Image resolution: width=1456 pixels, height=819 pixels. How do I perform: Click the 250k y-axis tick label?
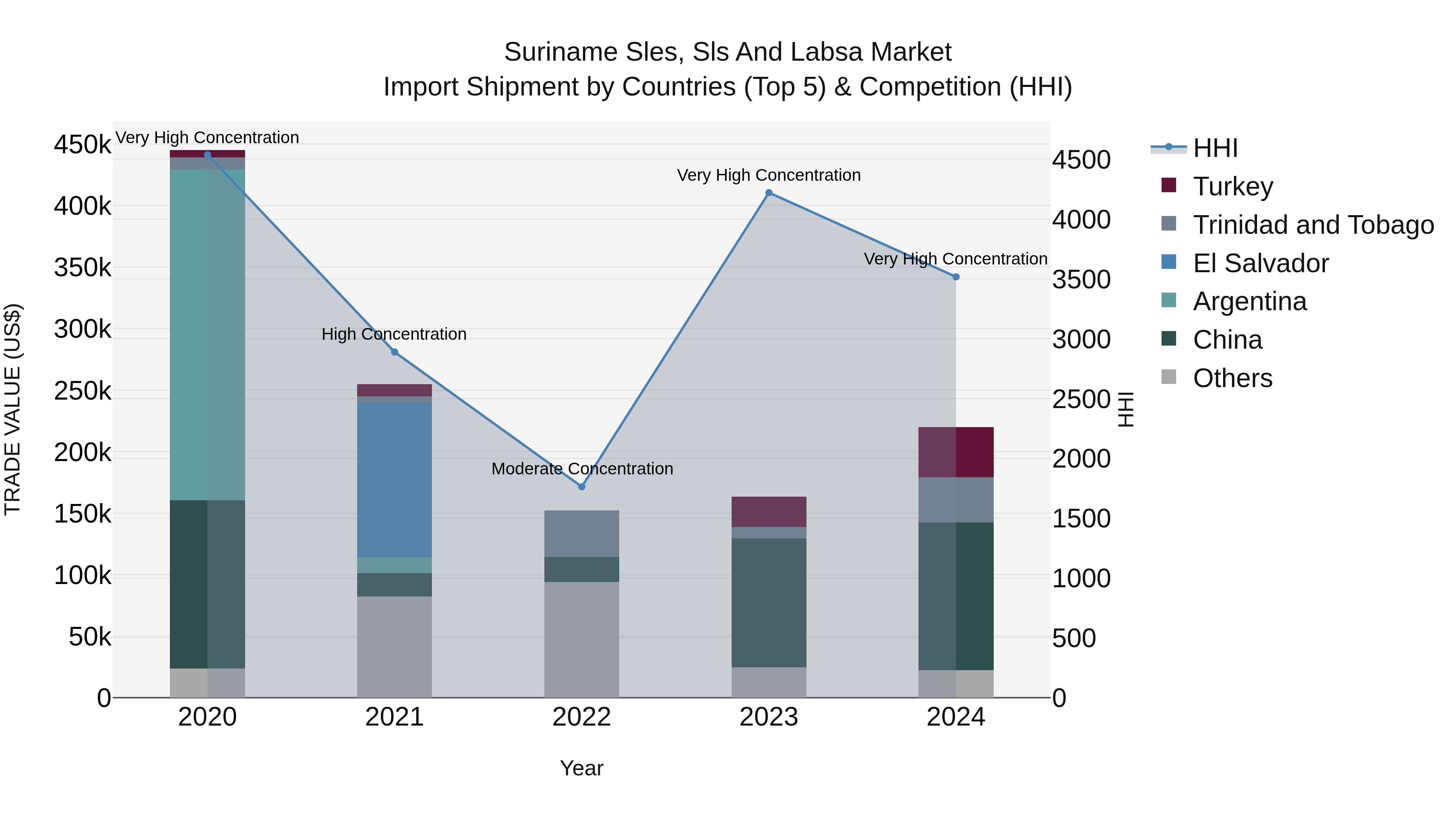pyautogui.click(x=83, y=391)
